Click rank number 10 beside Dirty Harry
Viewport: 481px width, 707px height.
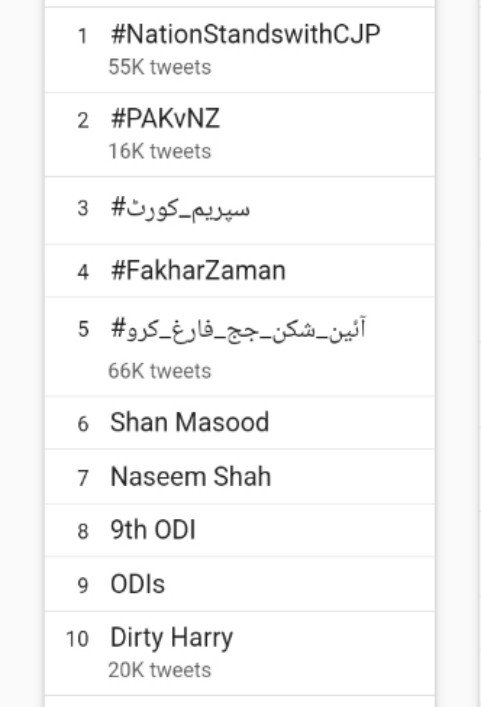click(77, 639)
